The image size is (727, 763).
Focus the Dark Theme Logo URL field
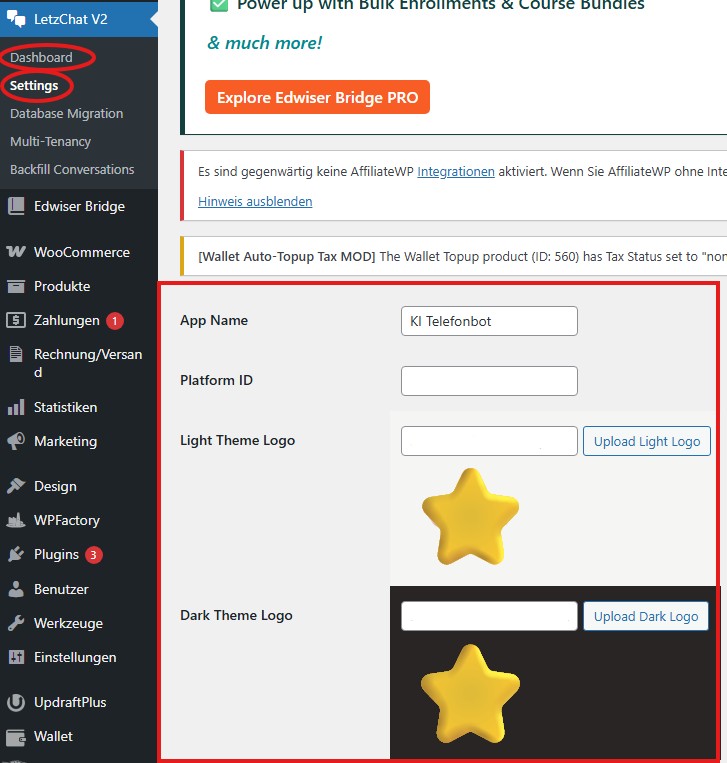489,616
